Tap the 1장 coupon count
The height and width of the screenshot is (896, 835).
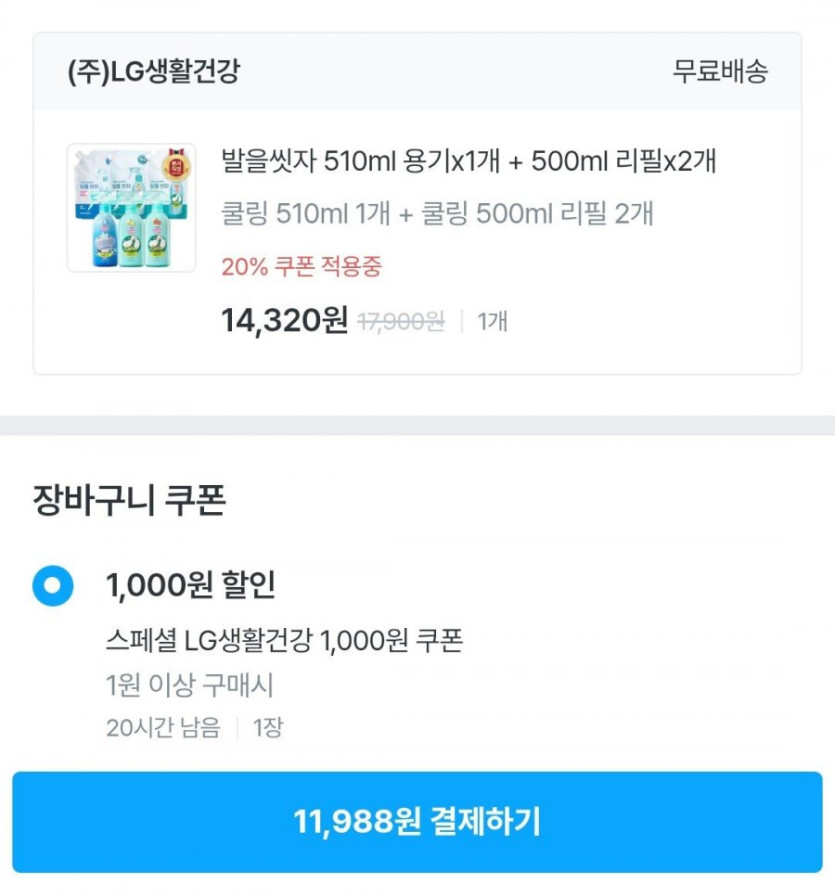(268, 727)
